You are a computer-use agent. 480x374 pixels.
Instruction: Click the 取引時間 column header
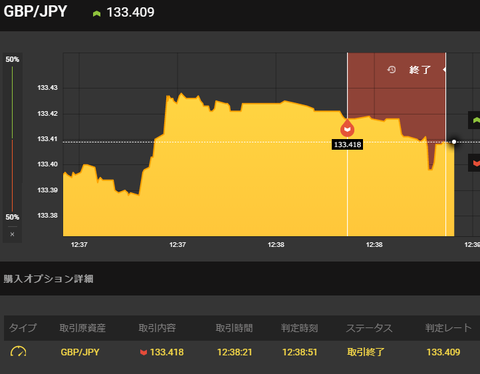point(234,328)
